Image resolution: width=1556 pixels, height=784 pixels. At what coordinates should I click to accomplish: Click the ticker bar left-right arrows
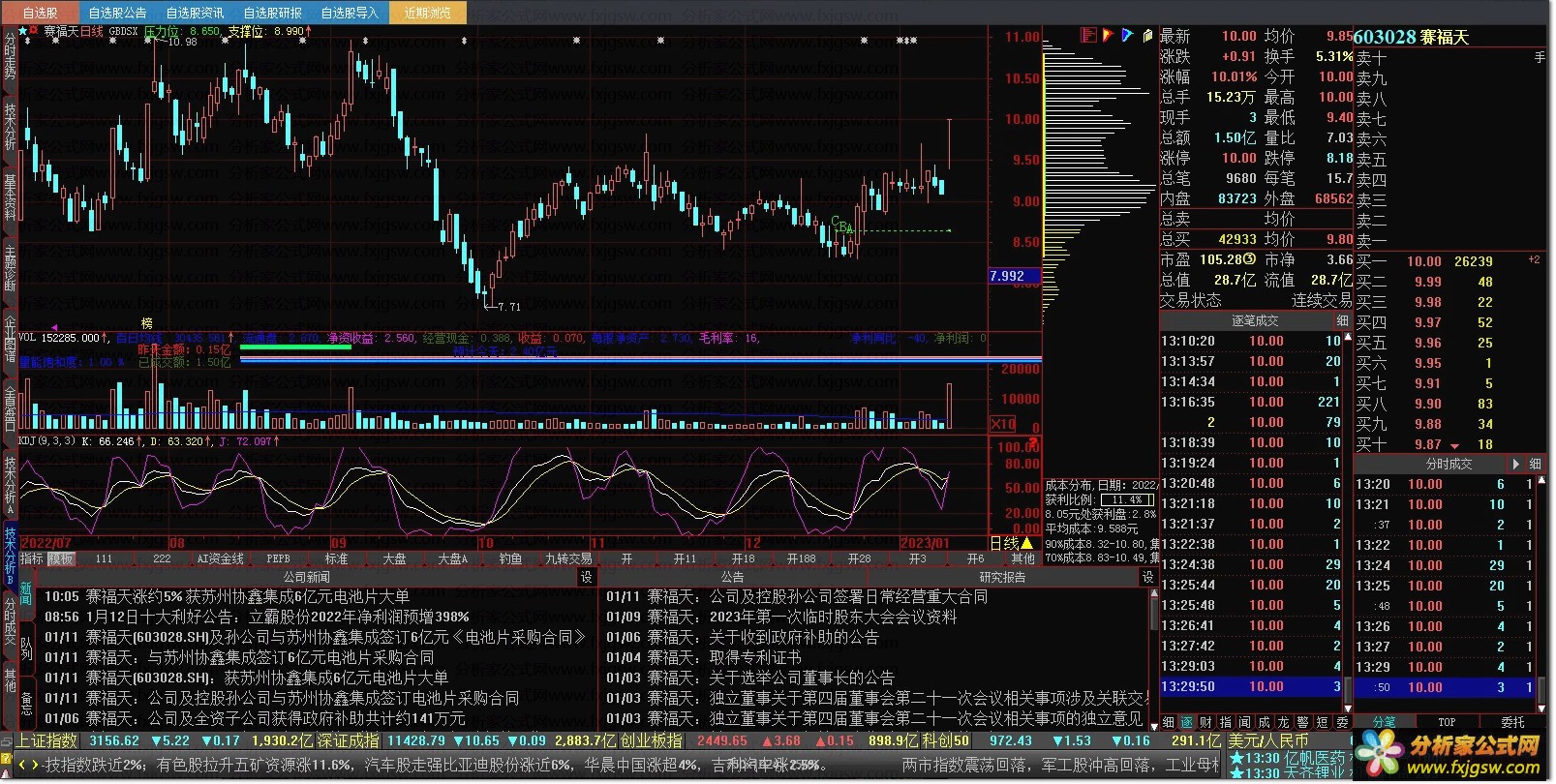(28, 765)
